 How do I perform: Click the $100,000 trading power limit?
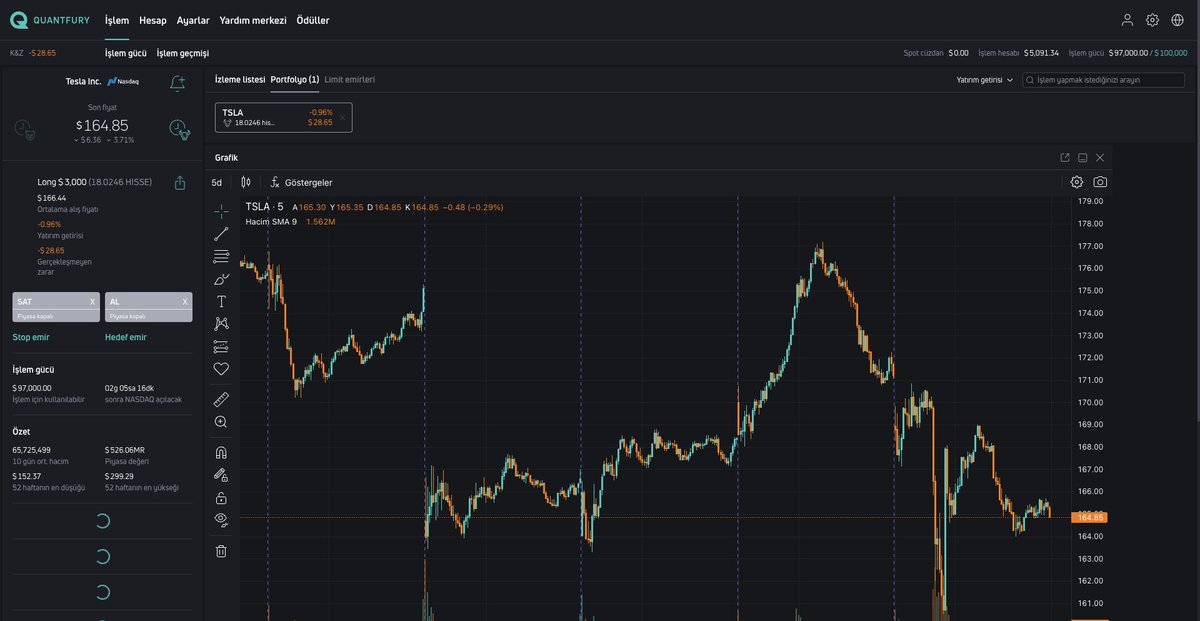coord(1170,53)
